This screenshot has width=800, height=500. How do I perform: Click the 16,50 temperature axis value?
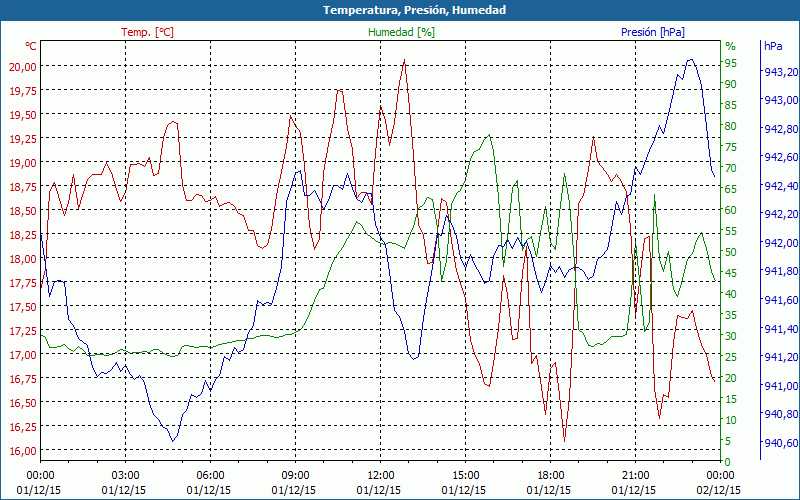tap(23, 402)
